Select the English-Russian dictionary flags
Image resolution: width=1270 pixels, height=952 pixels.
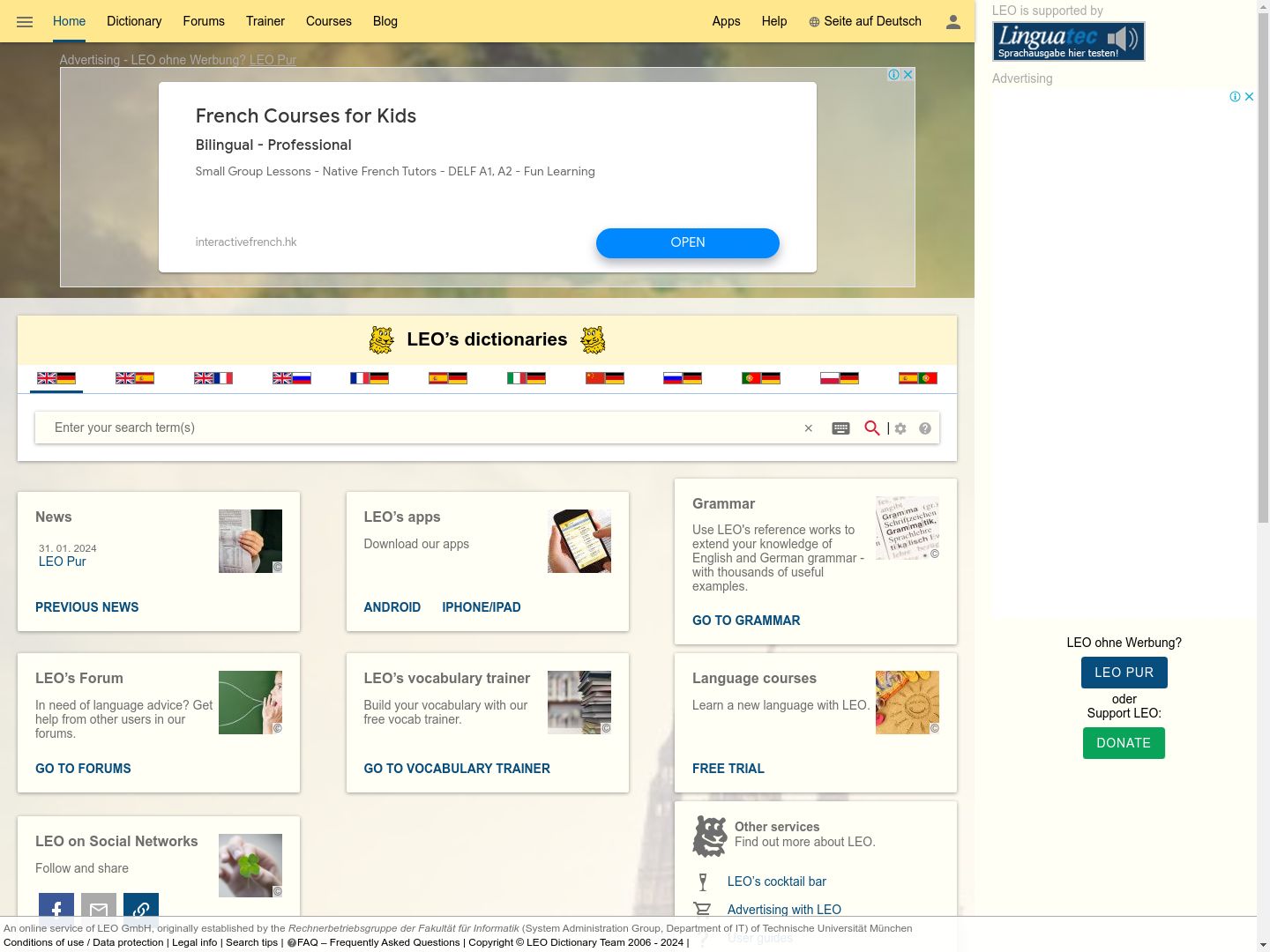point(292,378)
